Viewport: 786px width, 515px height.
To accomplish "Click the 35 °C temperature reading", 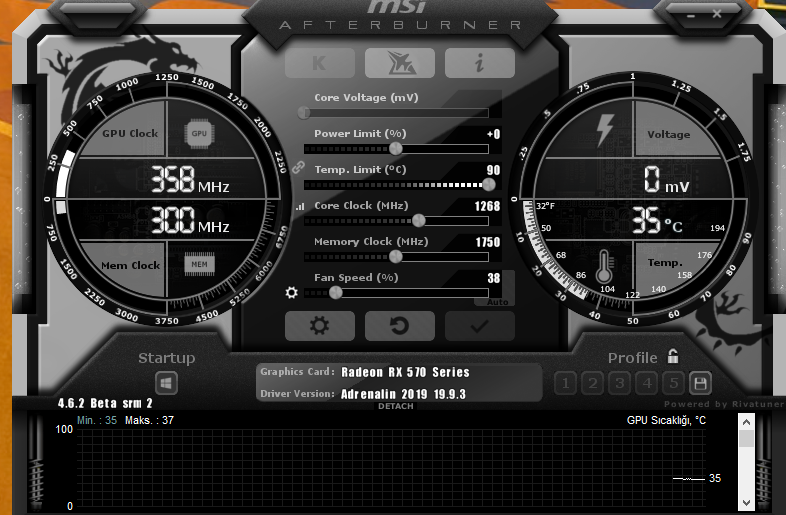I will pyautogui.click(x=657, y=221).
